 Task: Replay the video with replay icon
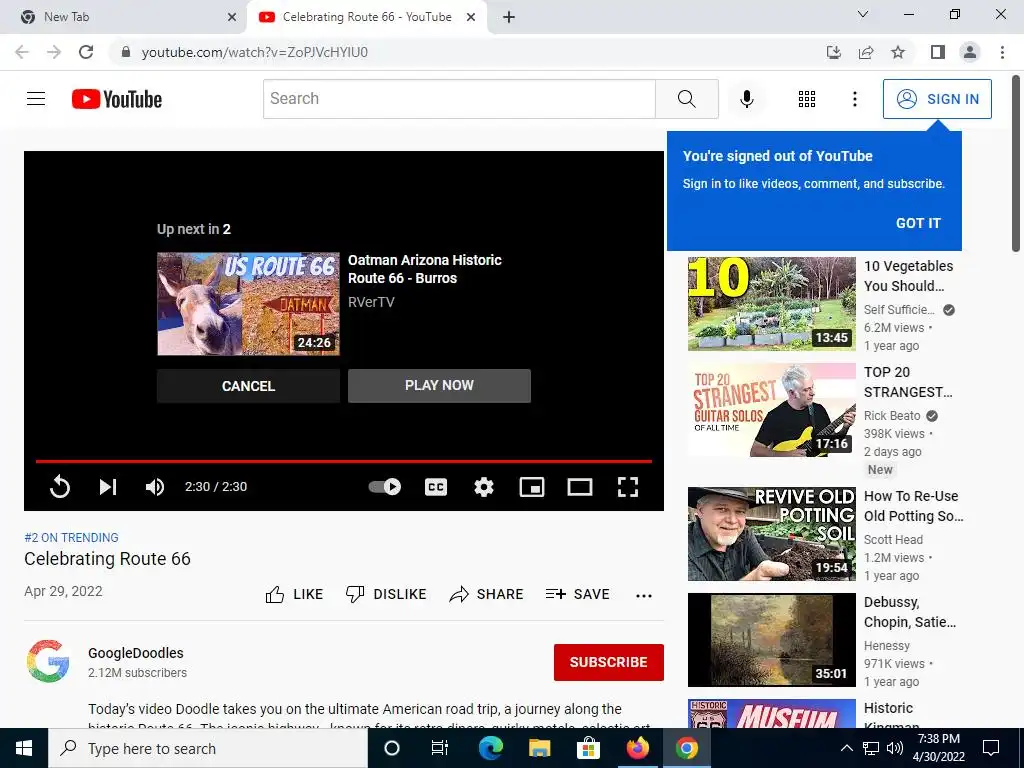(x=59, y=487)
